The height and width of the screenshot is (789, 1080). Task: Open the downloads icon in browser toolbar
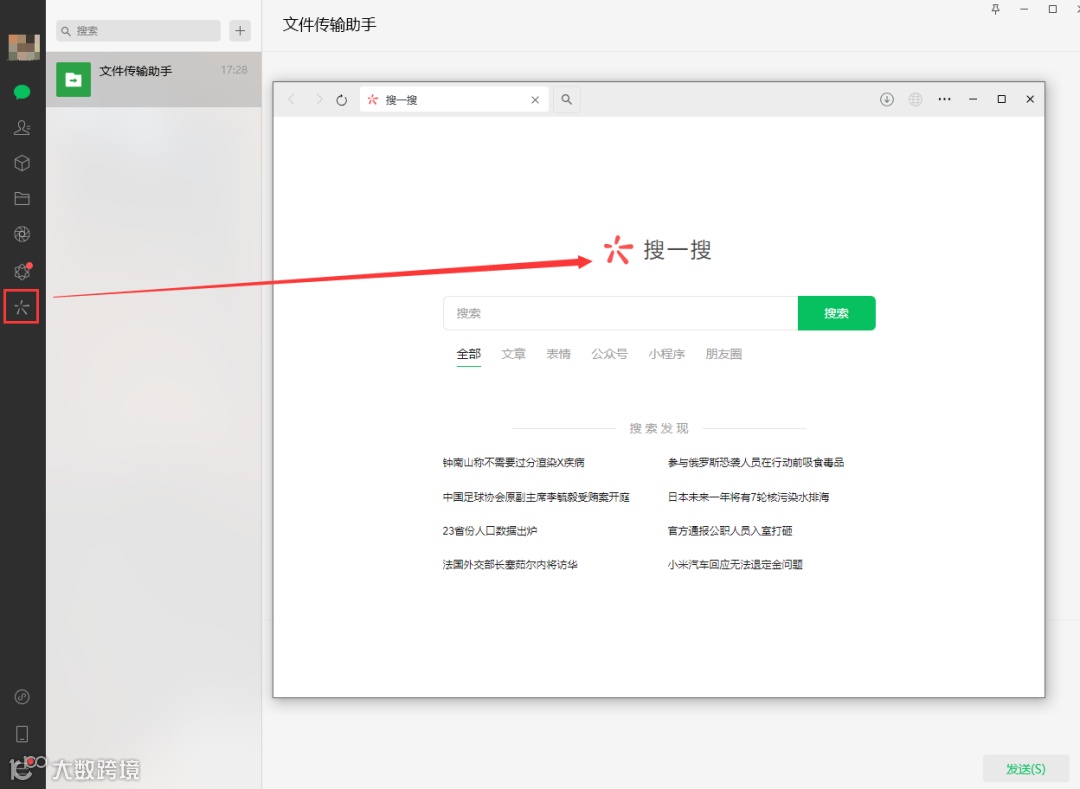(x=886, y=99)
